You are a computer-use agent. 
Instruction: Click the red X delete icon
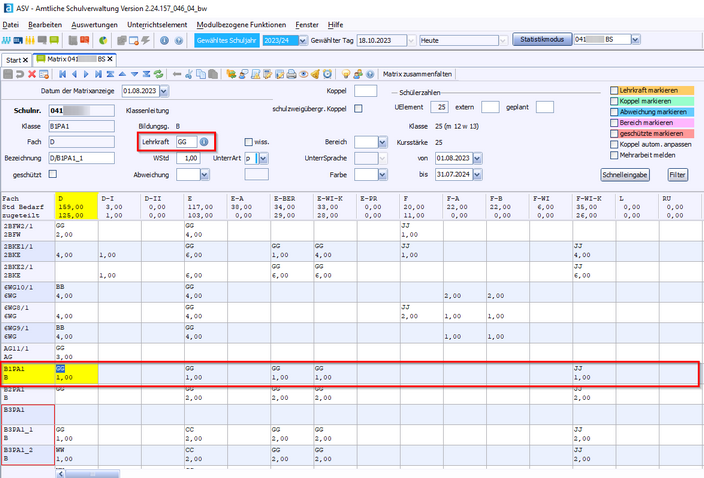click(32, 75)
